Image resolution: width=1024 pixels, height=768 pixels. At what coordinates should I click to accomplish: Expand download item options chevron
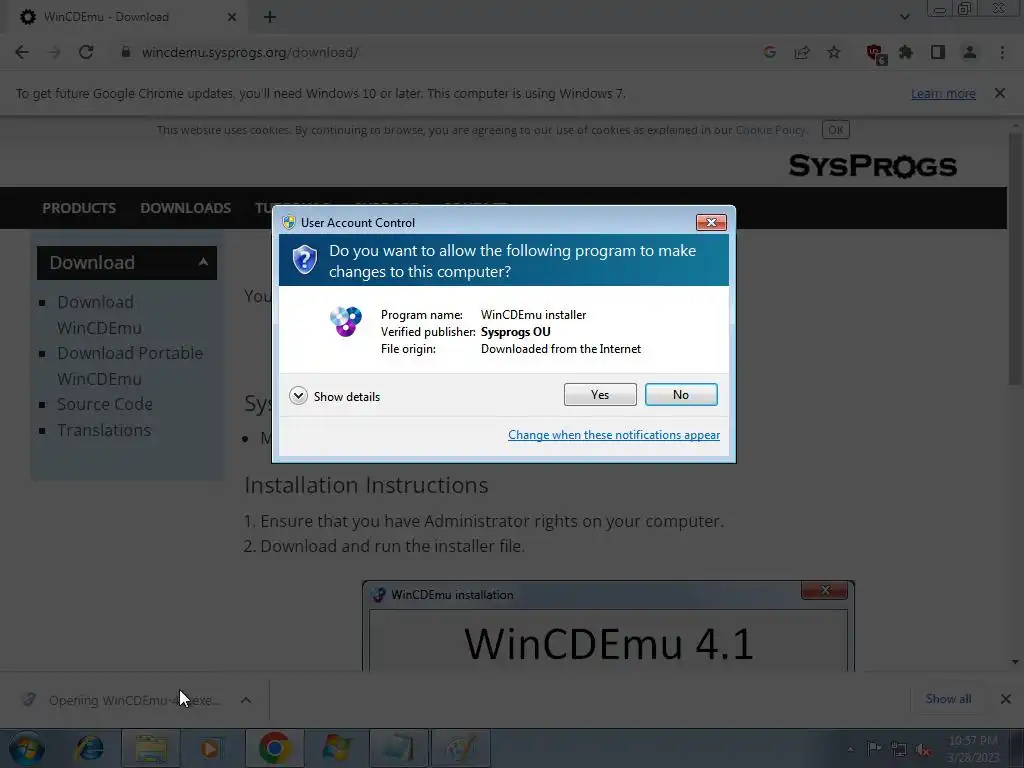(246, 700)
